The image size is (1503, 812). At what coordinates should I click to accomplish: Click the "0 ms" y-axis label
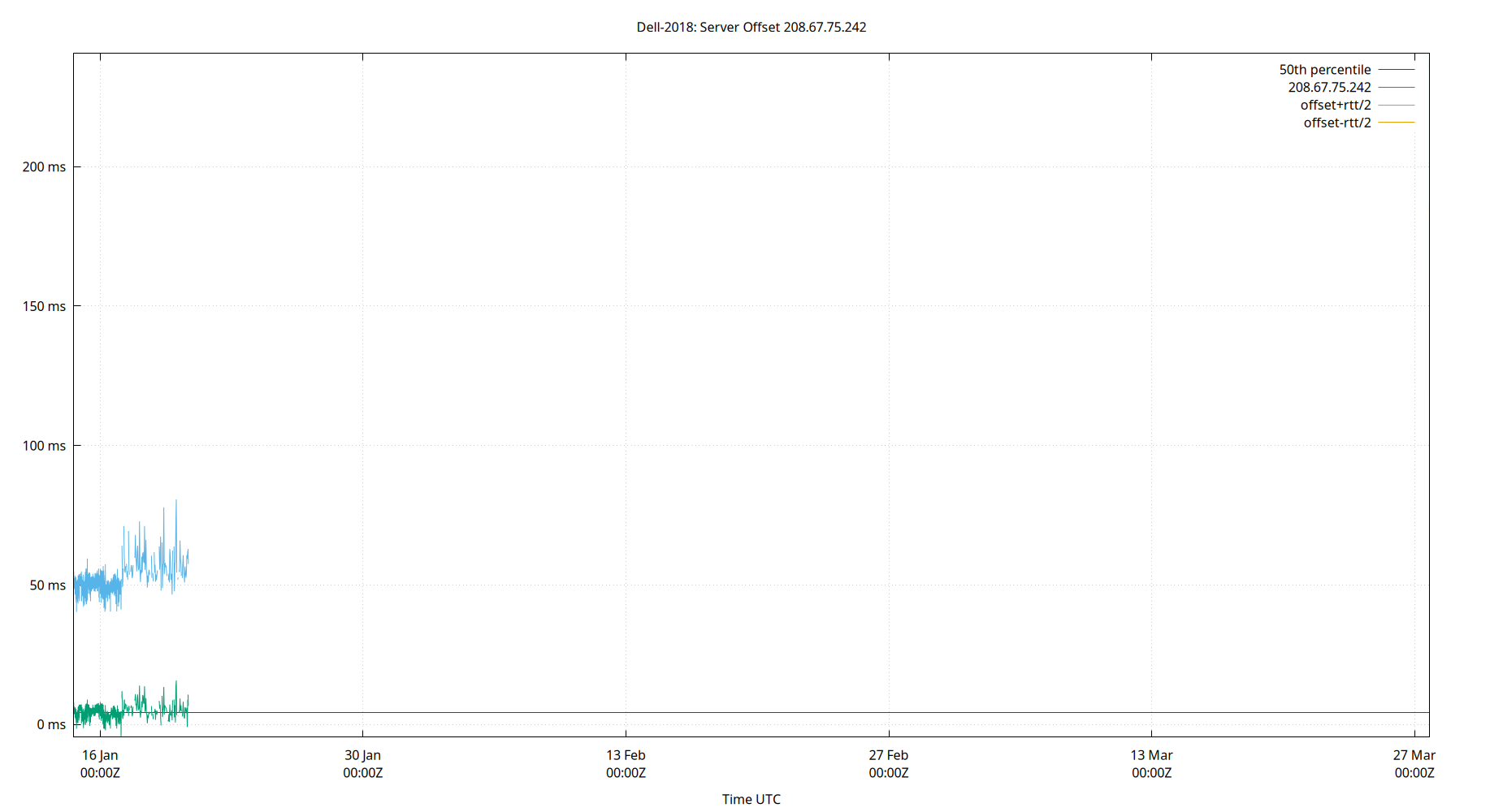pyautogui.click(x=50, y=724)
